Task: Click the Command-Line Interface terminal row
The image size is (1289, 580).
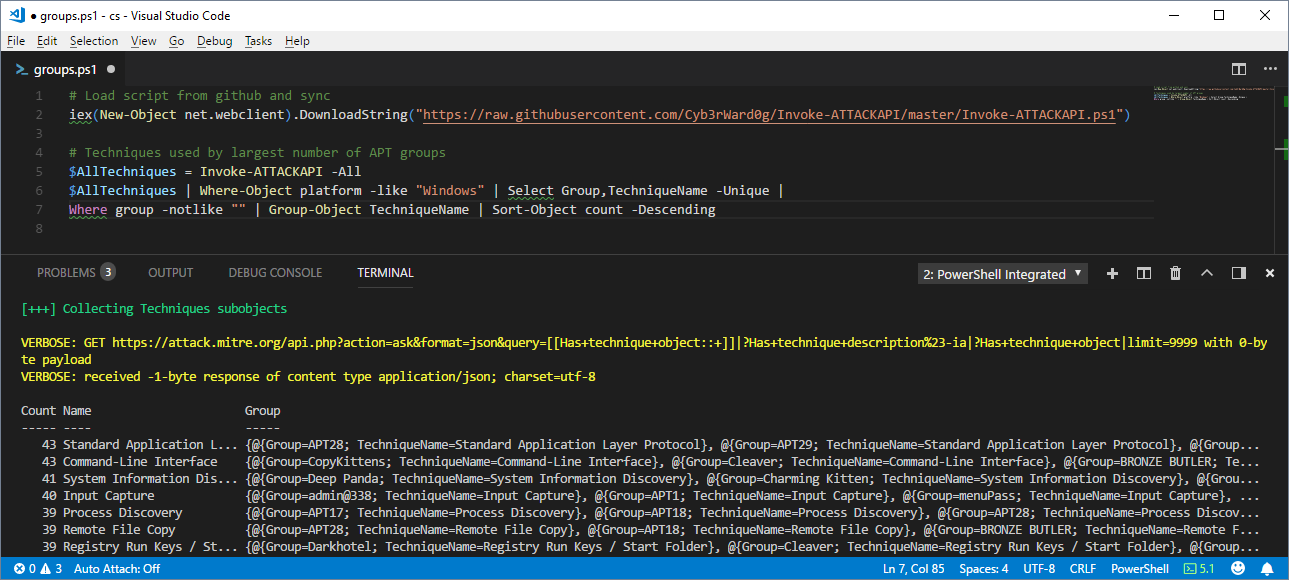Action: [640, 462]
